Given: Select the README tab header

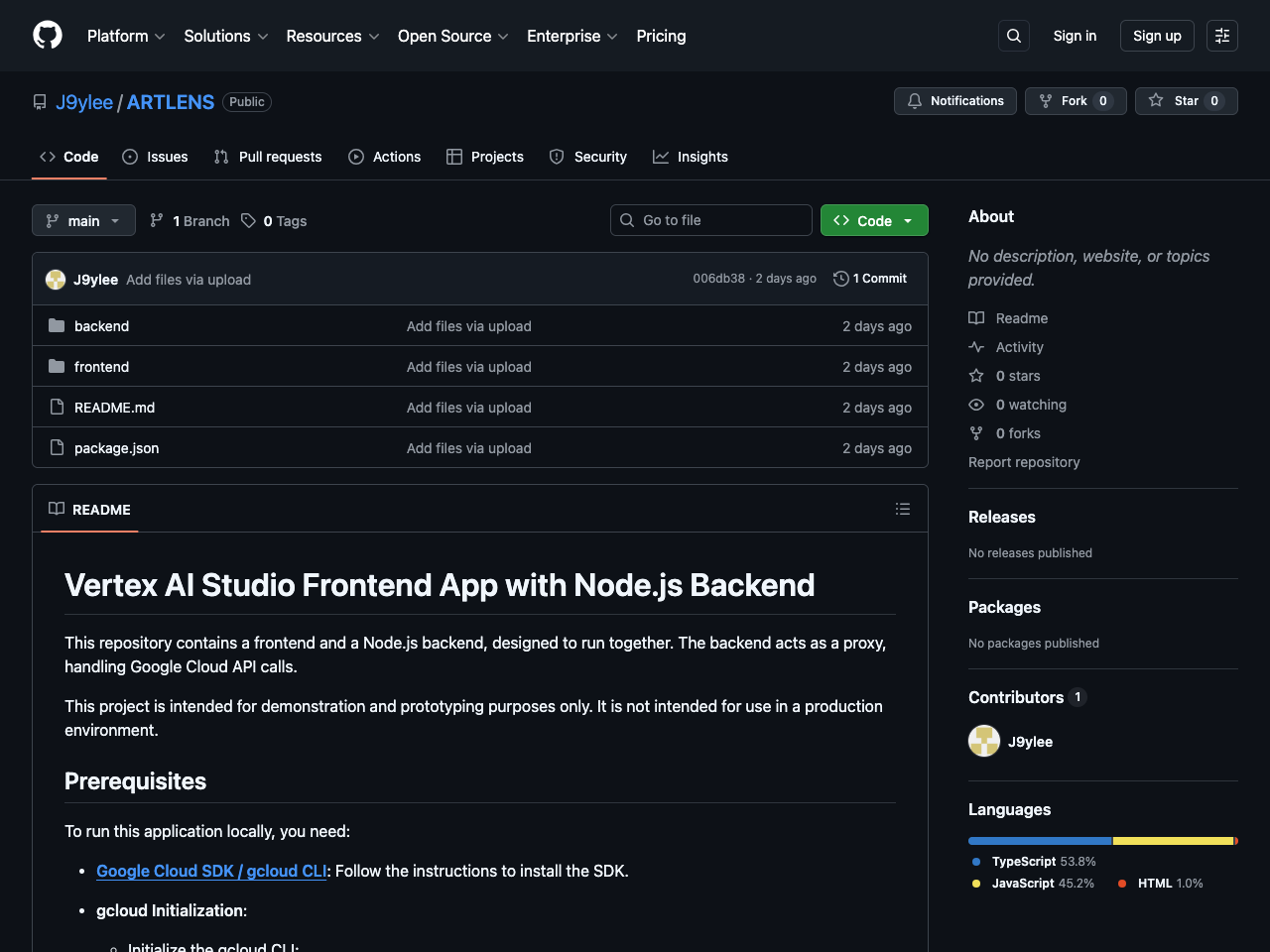Looking at the screenshot, I should click(89, 510).
